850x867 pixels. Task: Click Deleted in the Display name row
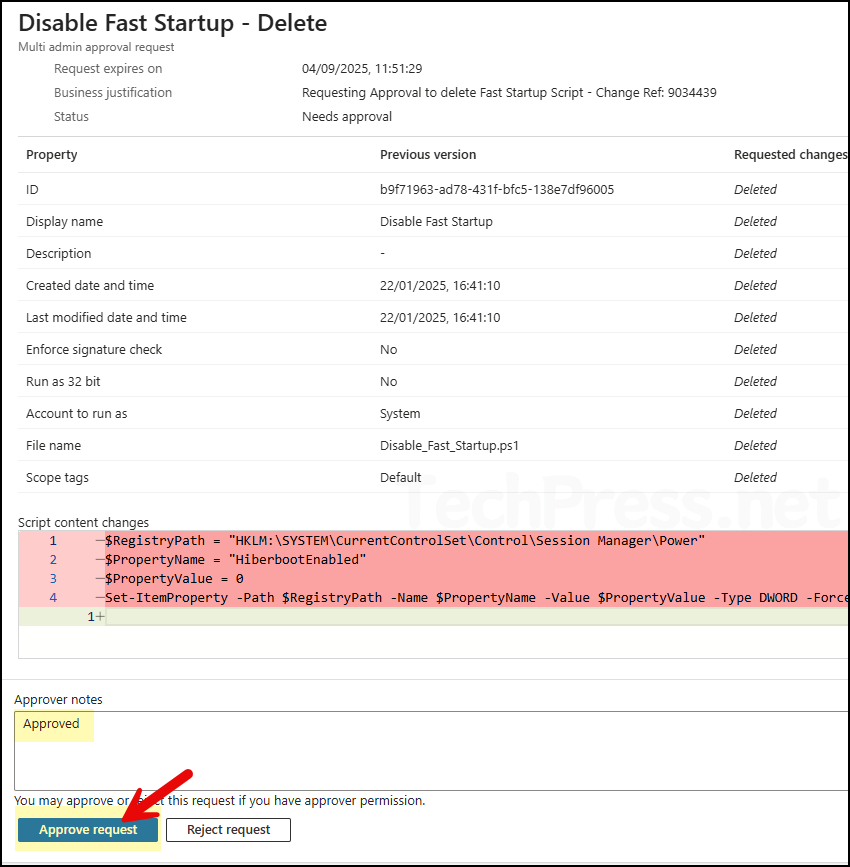click(x=755, y=222)
